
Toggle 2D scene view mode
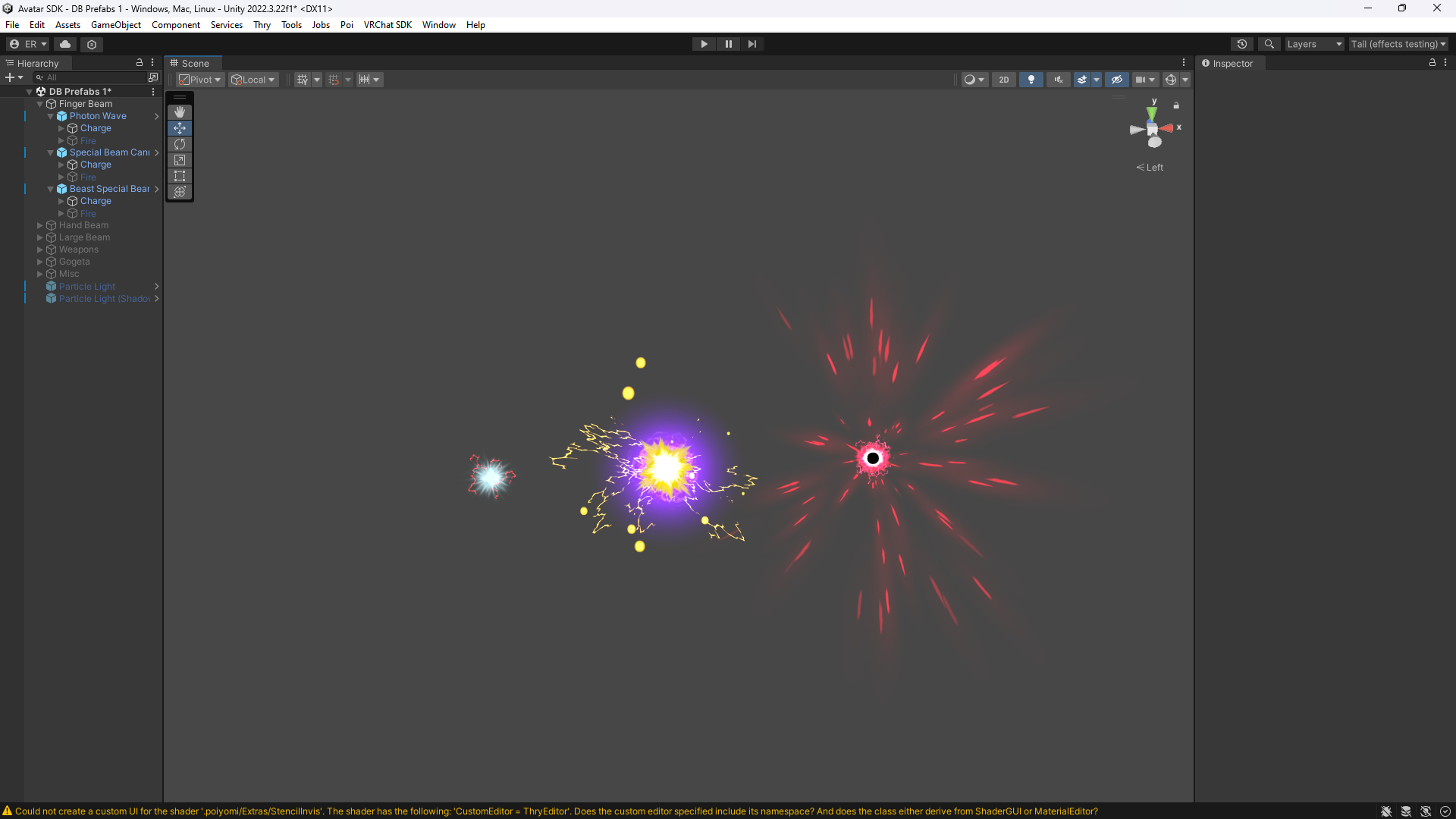(x=1003, y=80)
